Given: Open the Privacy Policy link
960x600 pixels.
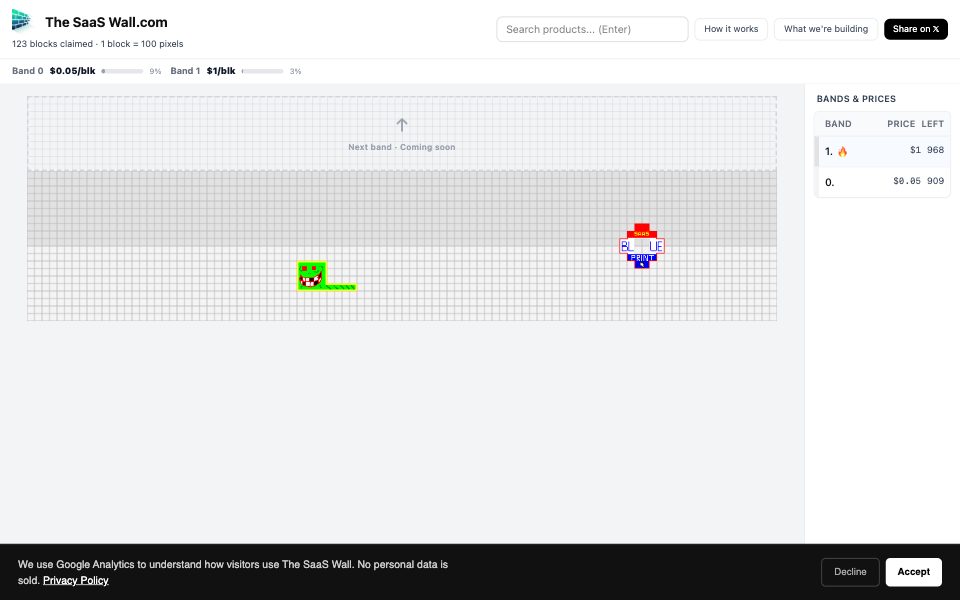Looking at the screenshot, I should click(x=75, y=580).
